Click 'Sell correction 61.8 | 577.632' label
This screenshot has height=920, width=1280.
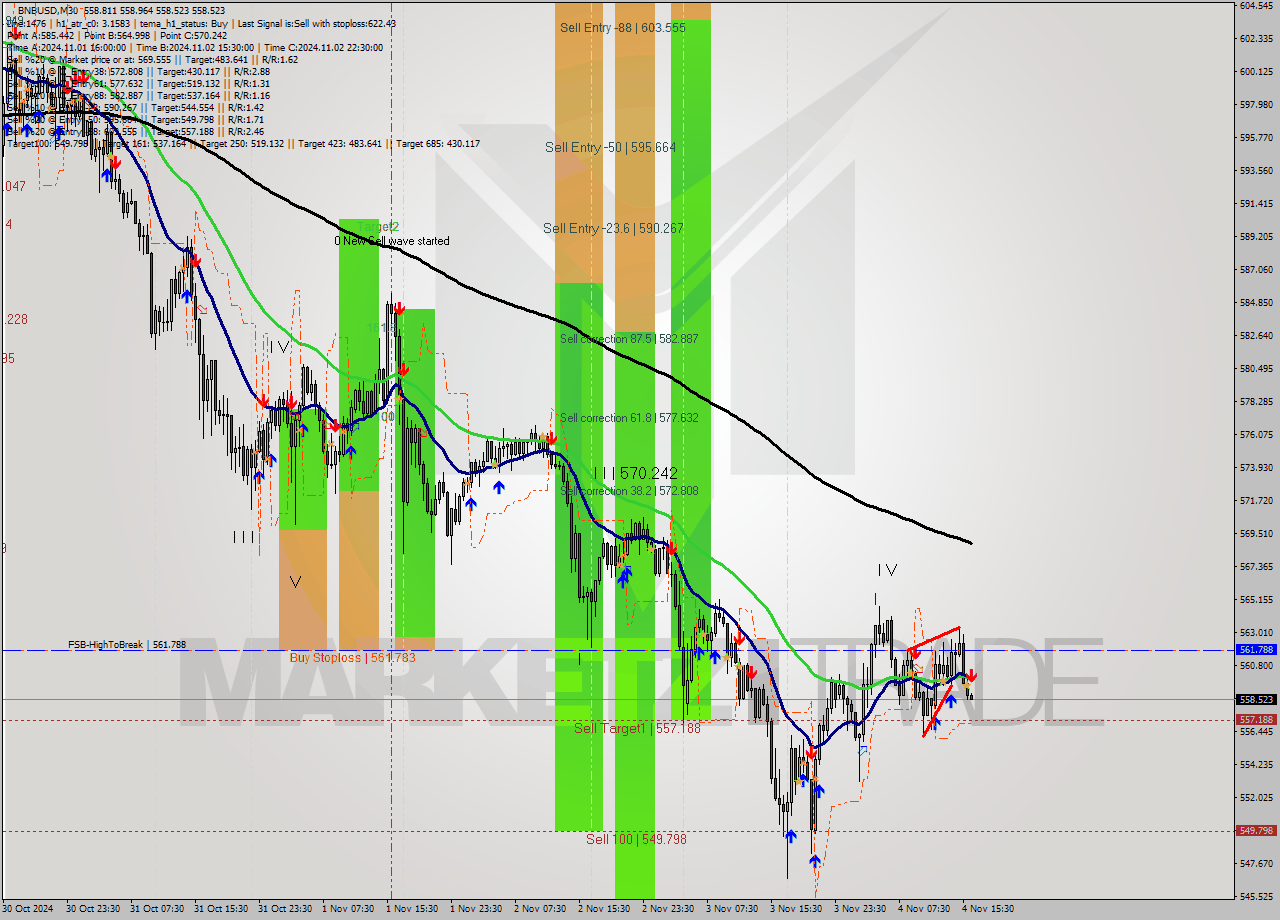pyautogui.click(x=629, y=418)
